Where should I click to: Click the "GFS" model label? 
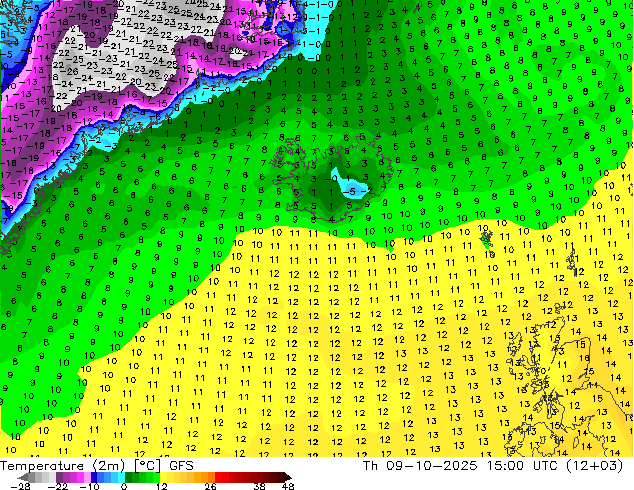181,466
